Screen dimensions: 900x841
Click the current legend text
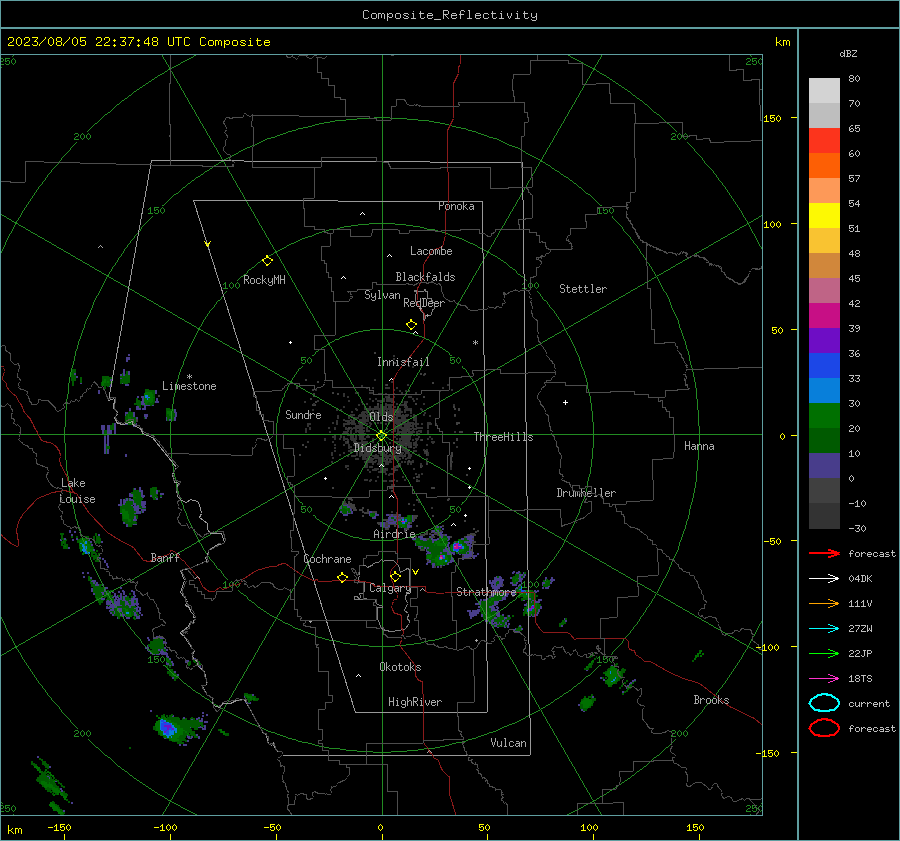pyautogui.click(x=869, y=703)
